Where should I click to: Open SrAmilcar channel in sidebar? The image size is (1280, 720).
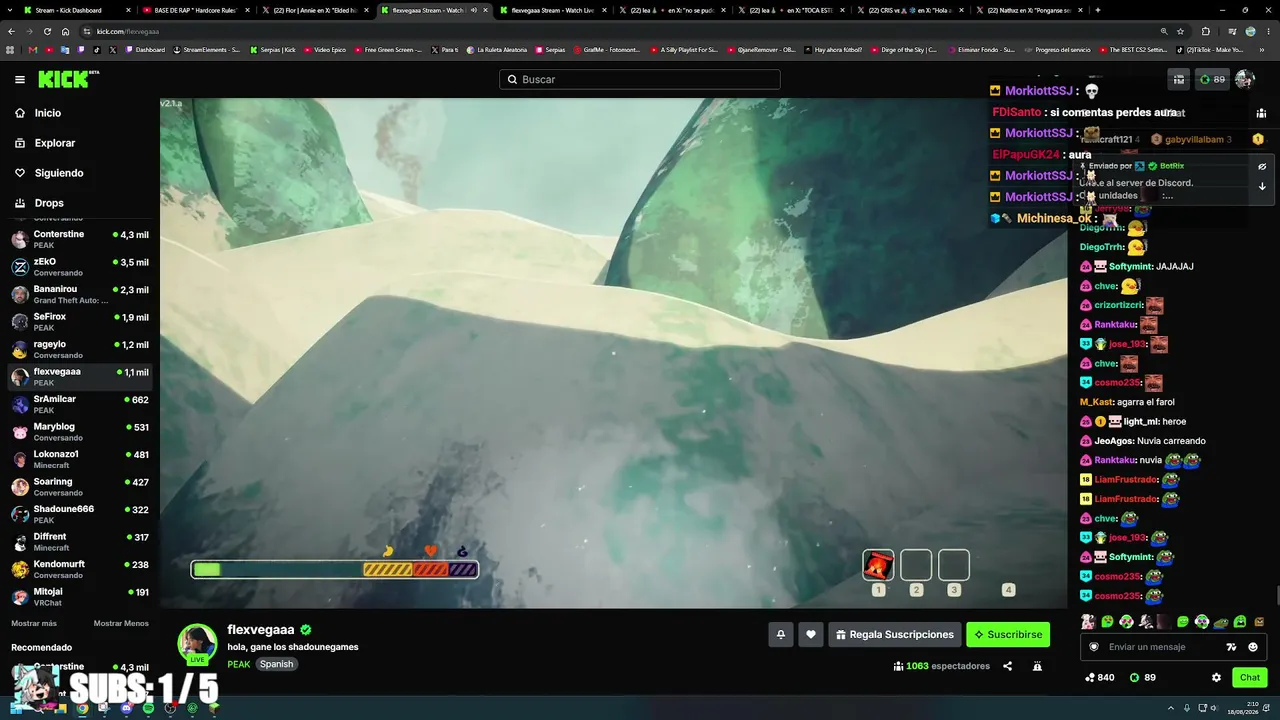[x=80, y=404]
